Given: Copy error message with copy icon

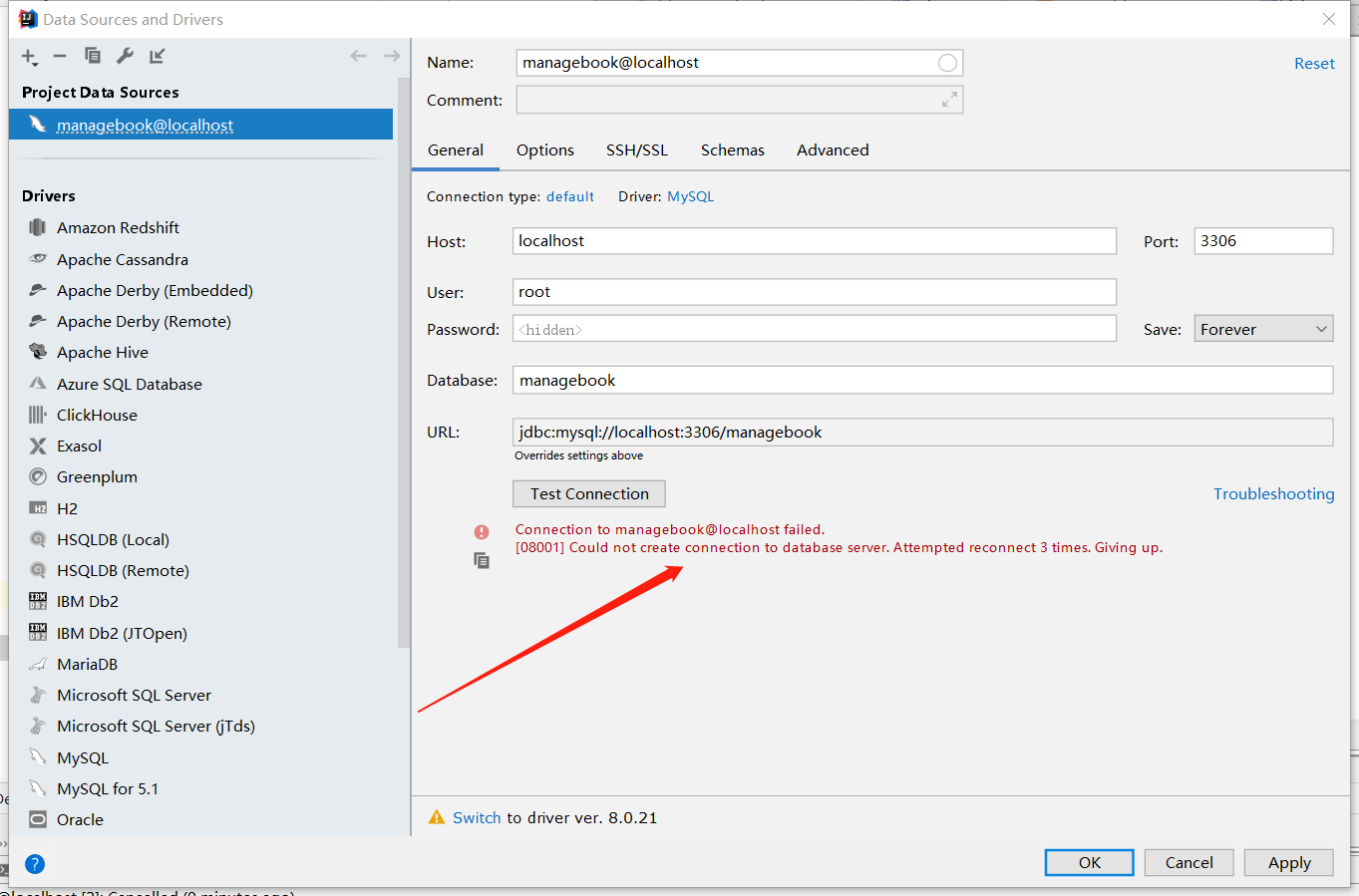Looking at the screenshot, I should 482,561.
